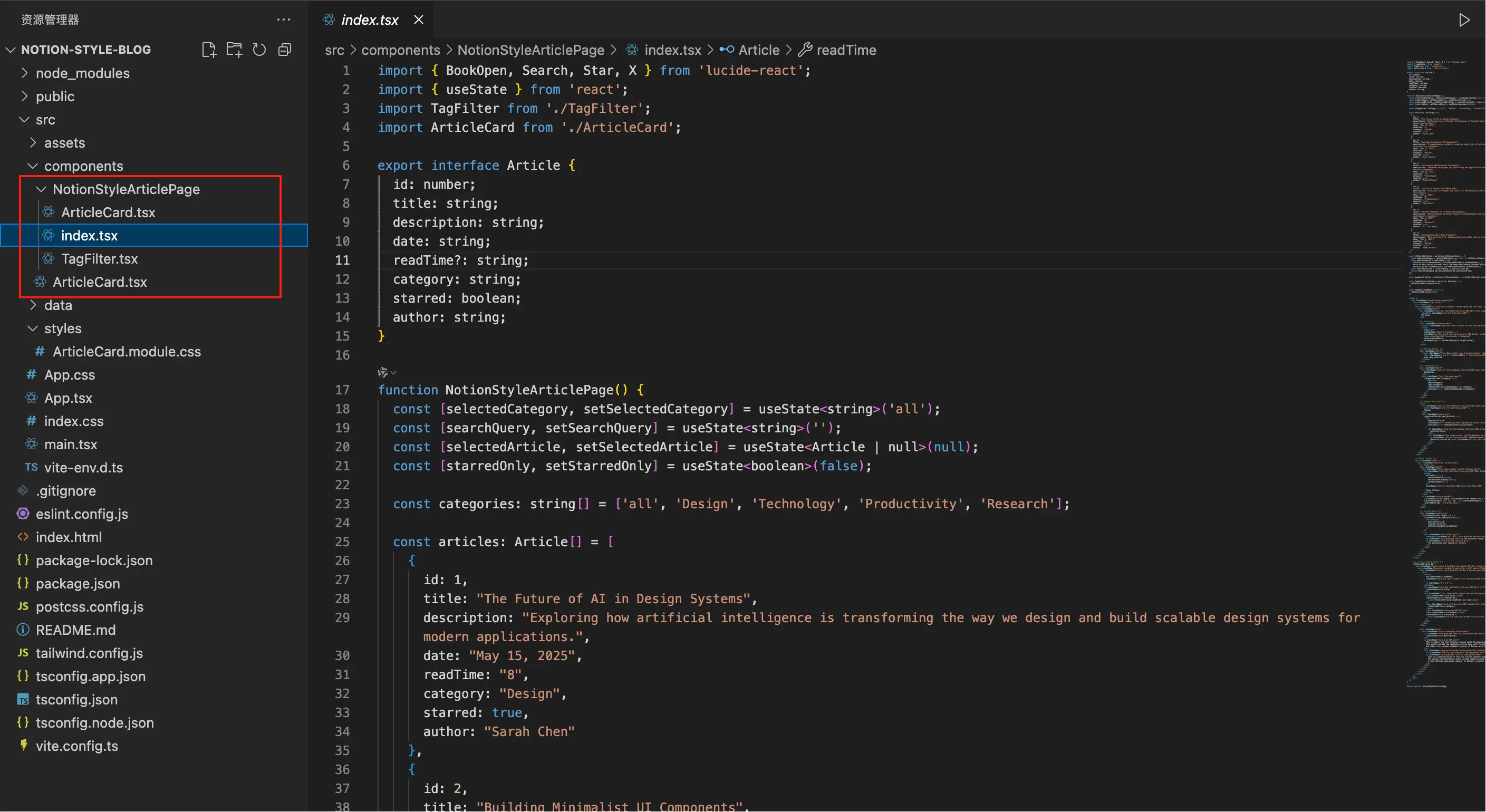This screenshot has width=1486, height=812.
Task: Open TagFilter.tsx file
Action: pos(99,258)
